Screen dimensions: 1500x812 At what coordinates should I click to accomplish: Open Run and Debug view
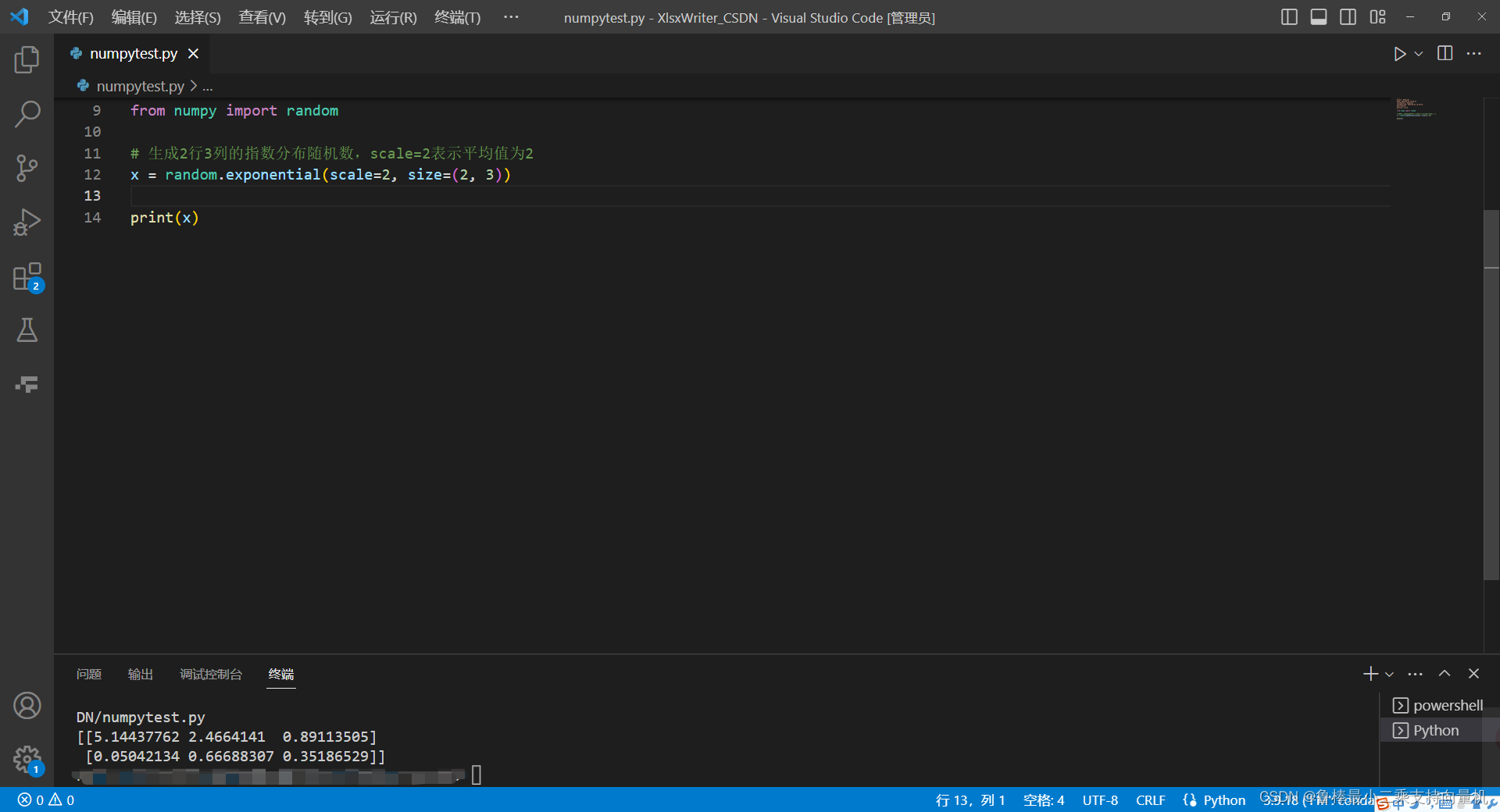tap(27, 222)
